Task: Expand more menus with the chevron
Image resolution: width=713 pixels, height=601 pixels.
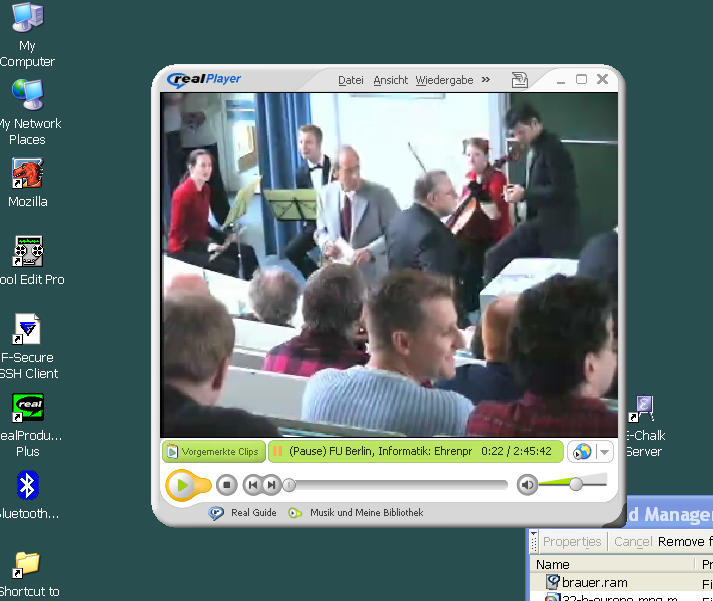Action: point(486,80)
